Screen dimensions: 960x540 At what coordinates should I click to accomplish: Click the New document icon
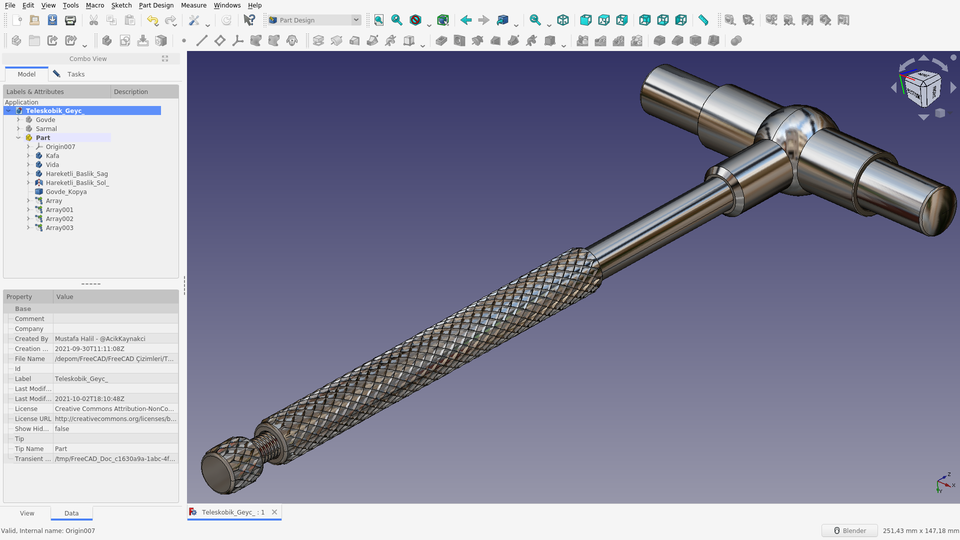[17, 20]
